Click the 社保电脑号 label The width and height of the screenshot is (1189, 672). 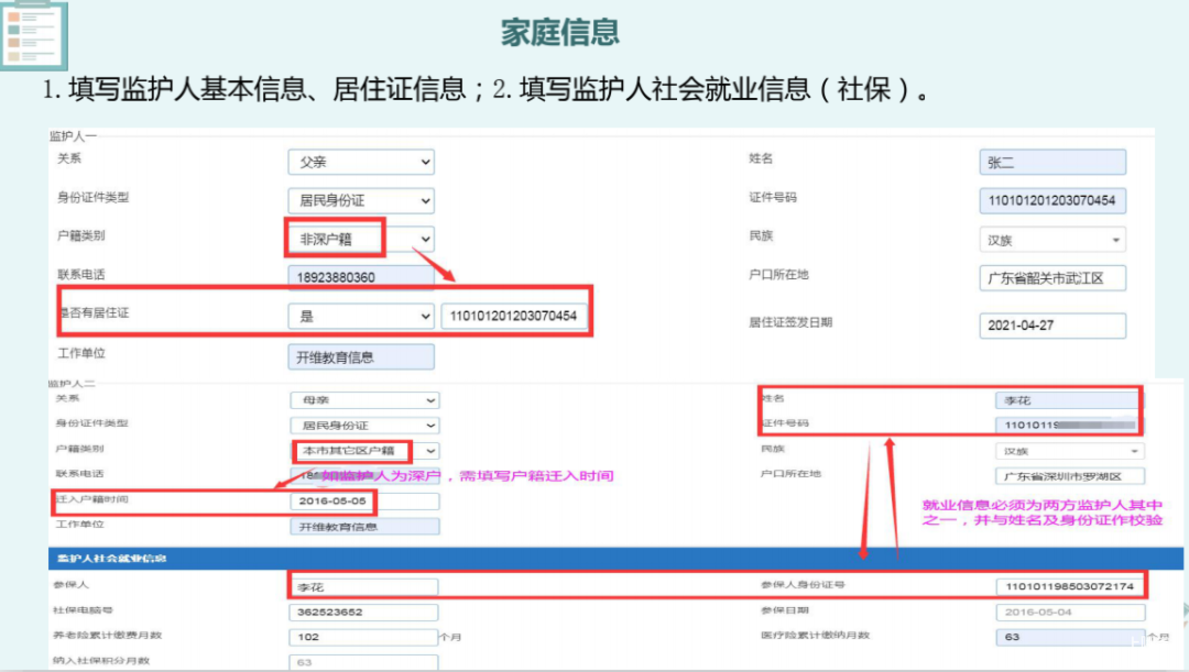(x=83, y=610)
